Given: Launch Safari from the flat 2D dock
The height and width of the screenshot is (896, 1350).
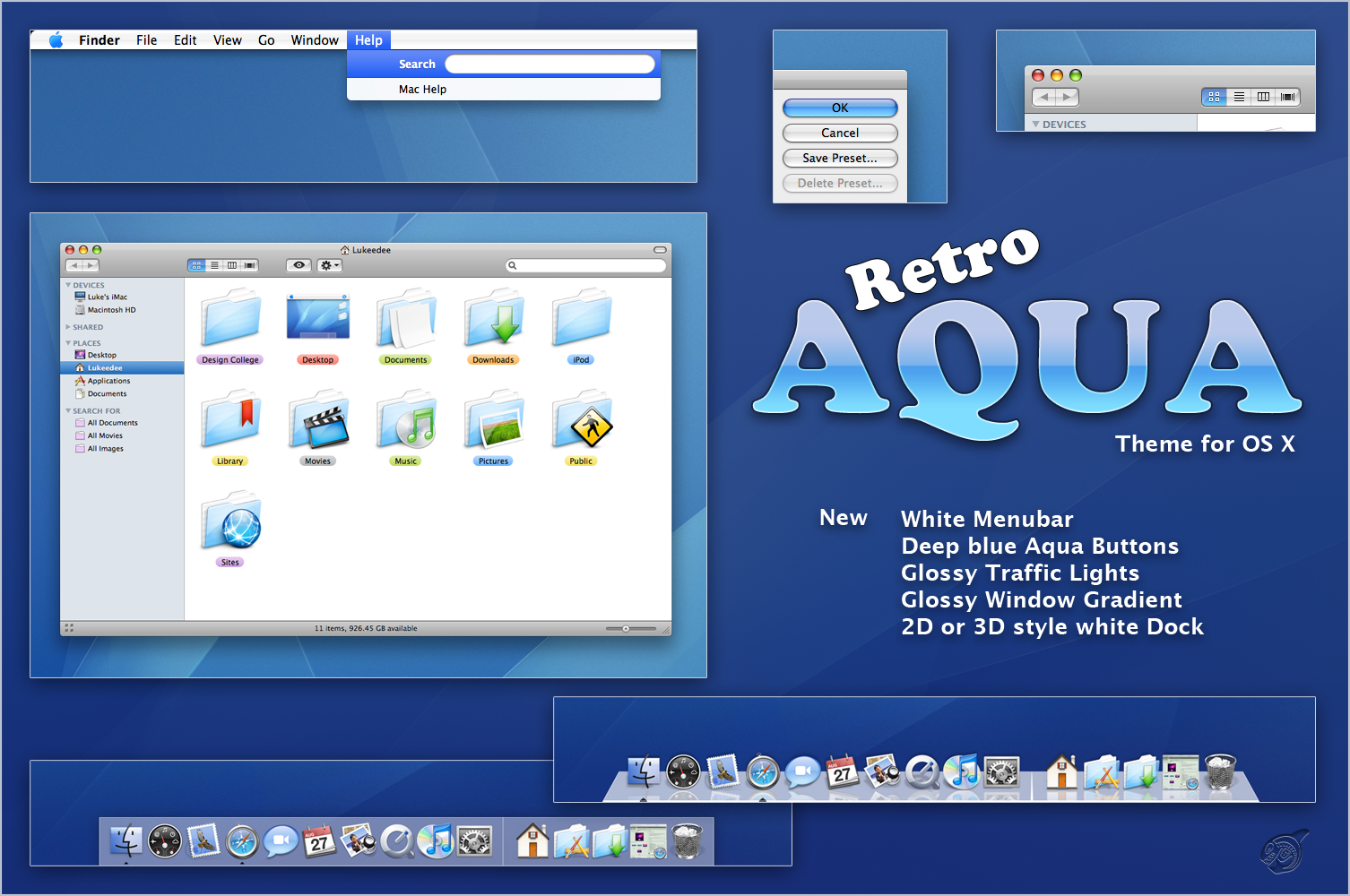Looking at the screenshot, I should click(242, 842).
